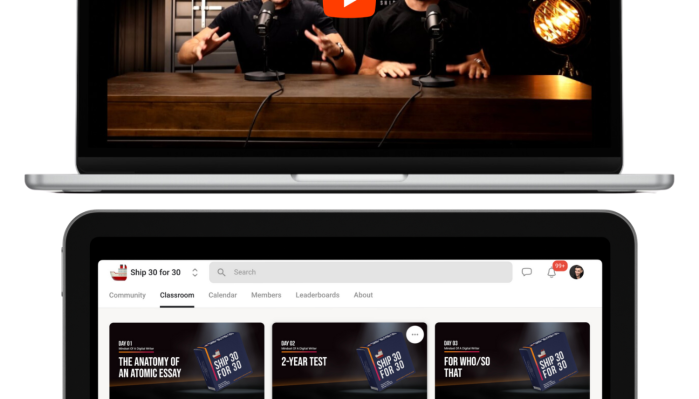Open the Ship 30 for 30 community switcher
699x399 pixels.
pos(195,272)
